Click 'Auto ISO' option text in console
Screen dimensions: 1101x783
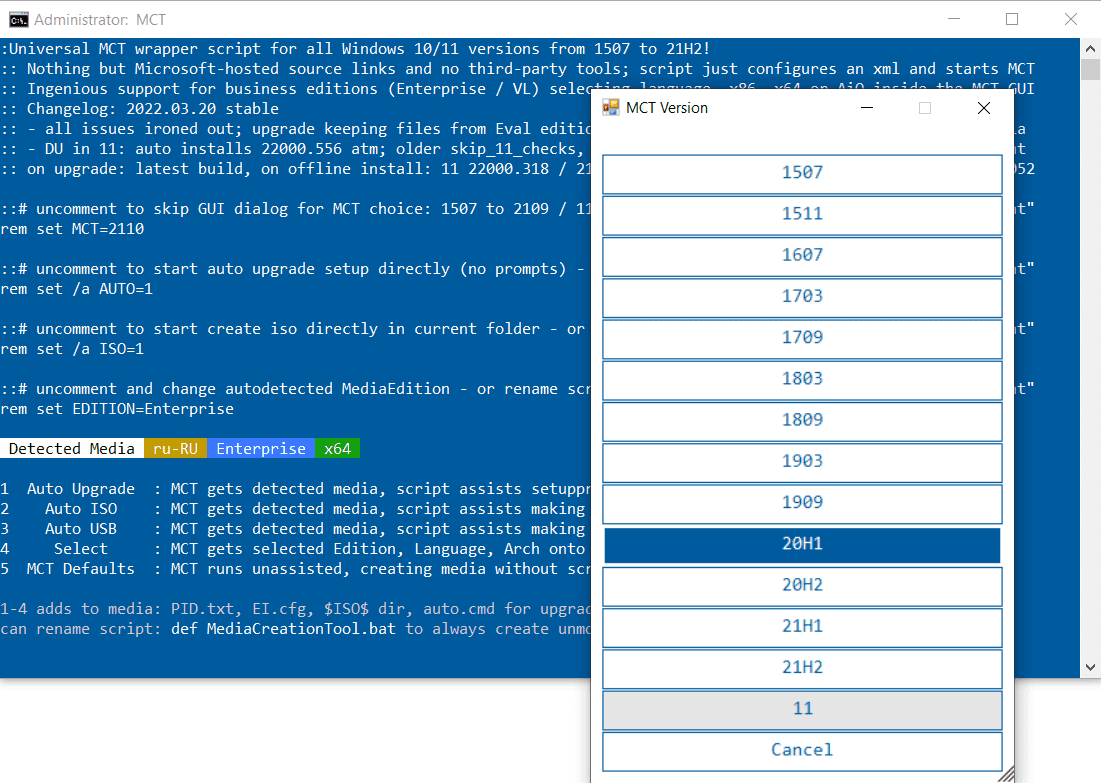(81, 508)
